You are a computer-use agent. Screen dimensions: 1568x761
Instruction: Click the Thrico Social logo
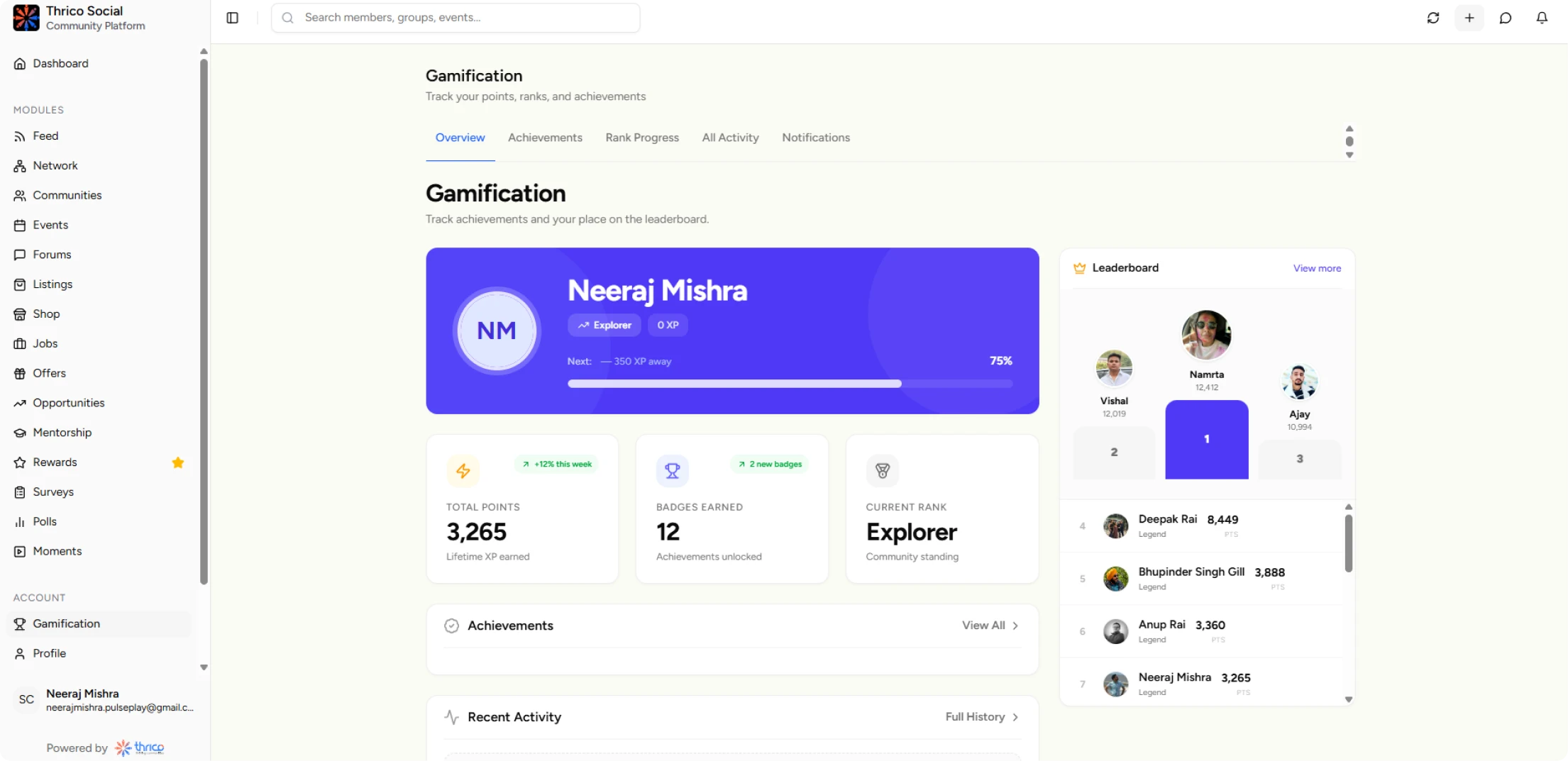(x=26, y=18)
